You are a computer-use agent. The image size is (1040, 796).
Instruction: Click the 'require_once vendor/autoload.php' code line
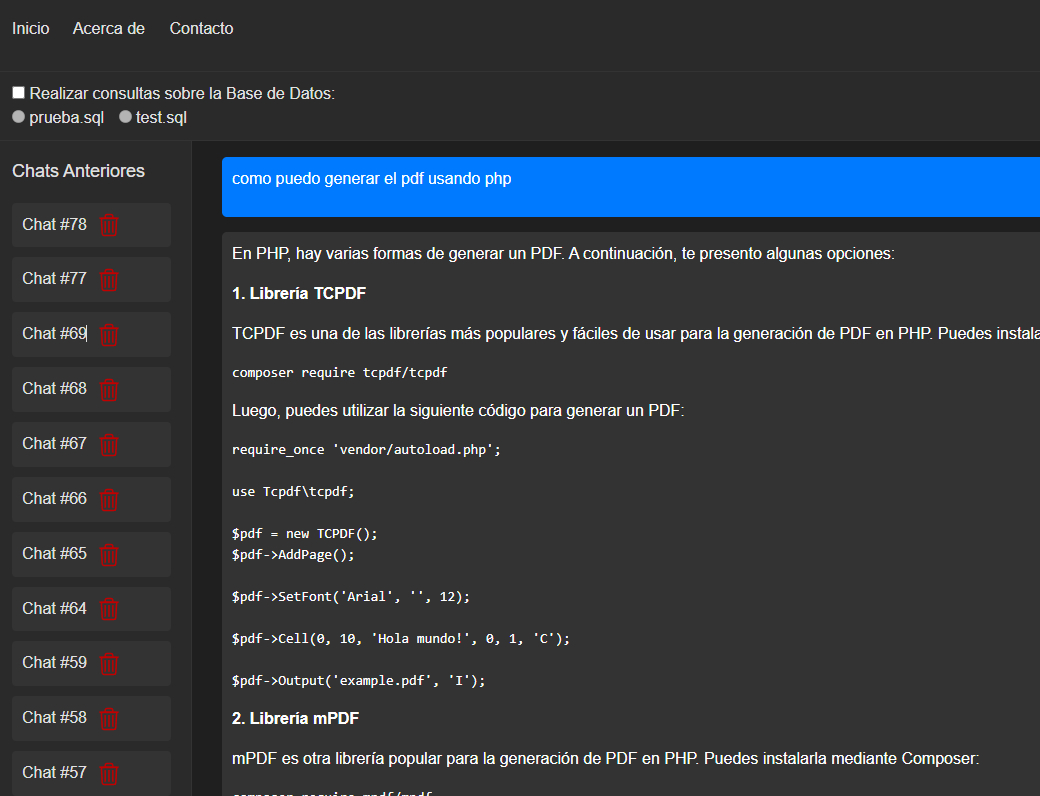[366, 450]
